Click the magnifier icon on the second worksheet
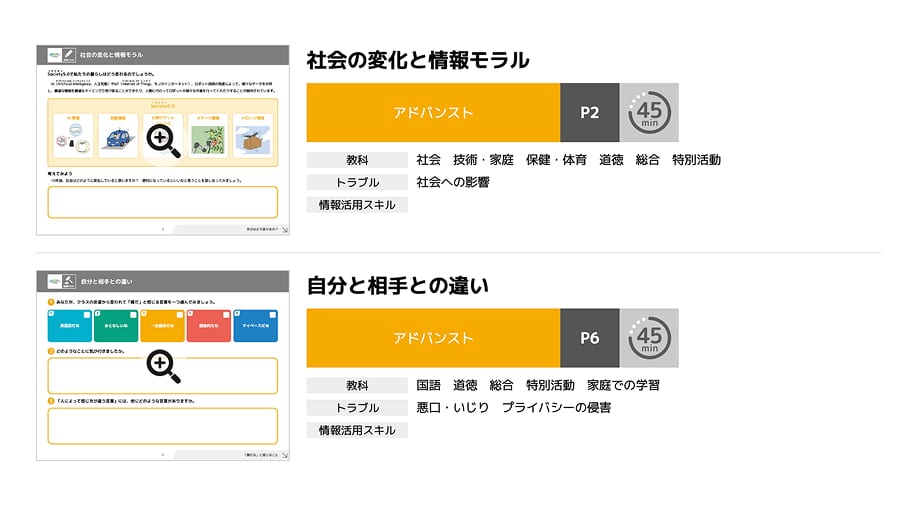900x506 pixels. tap(163, 366)
